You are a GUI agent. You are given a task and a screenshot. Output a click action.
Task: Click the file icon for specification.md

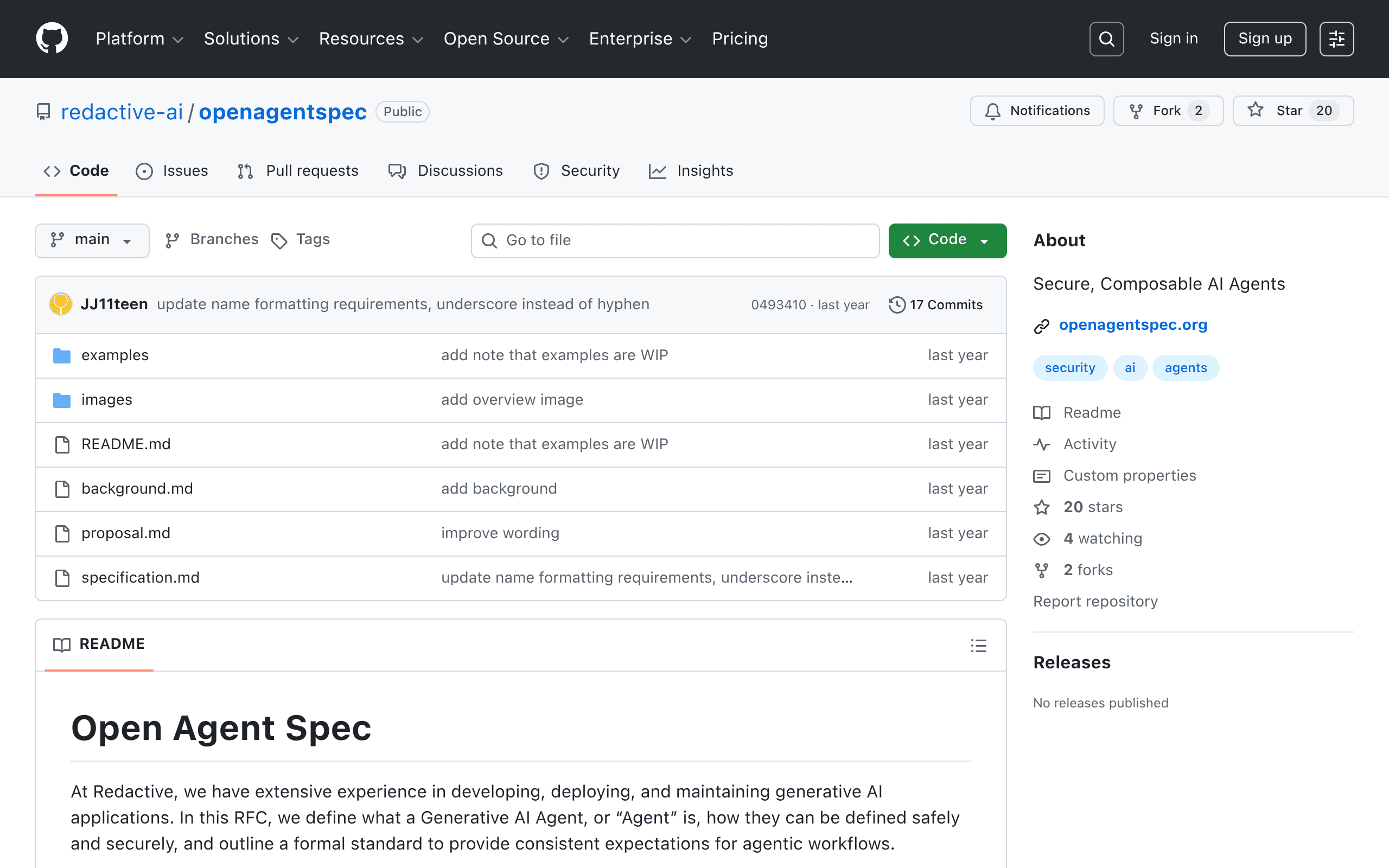tap(62, 578)
